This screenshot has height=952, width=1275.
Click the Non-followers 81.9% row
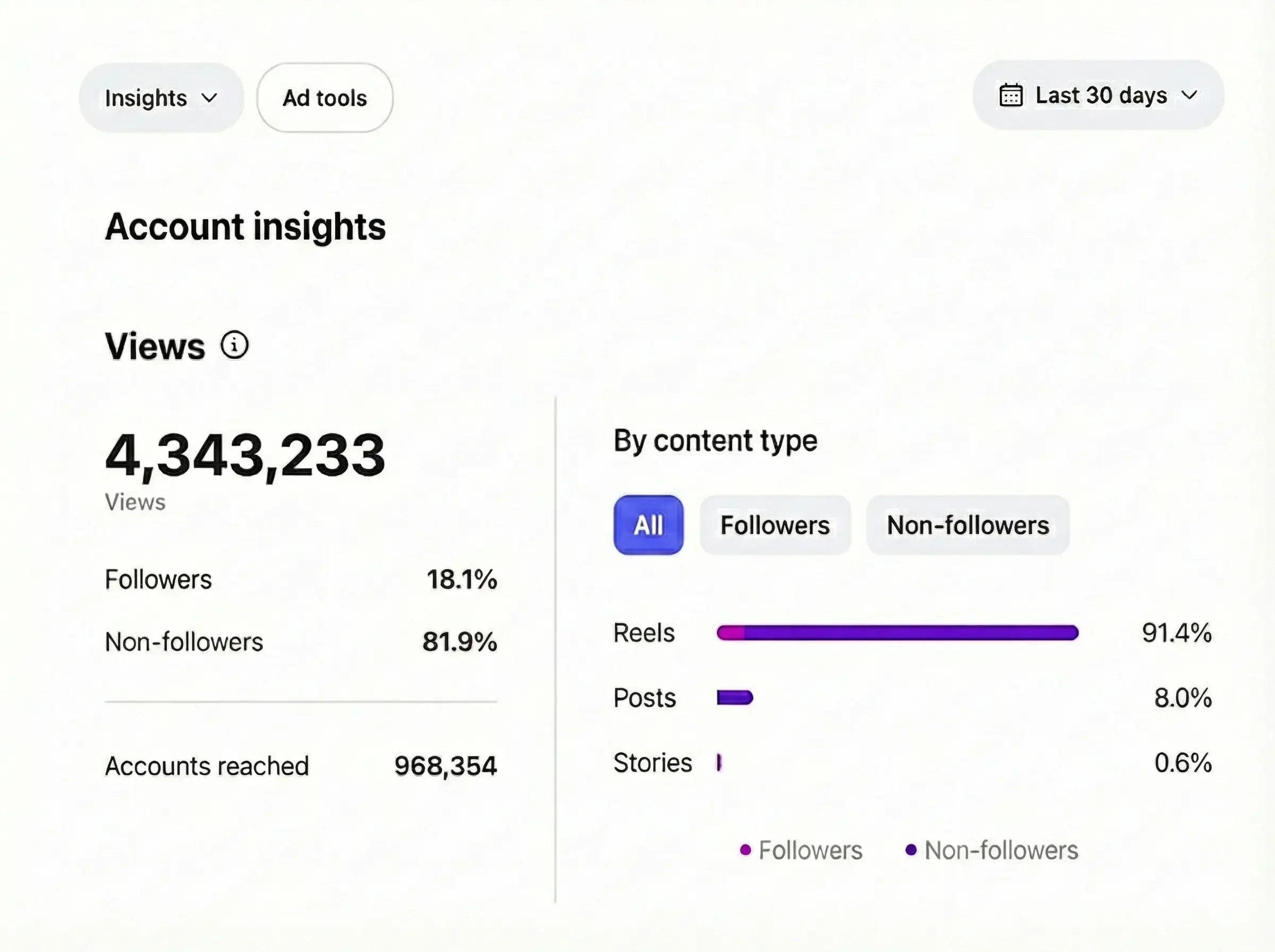click(x=300, y=641)
